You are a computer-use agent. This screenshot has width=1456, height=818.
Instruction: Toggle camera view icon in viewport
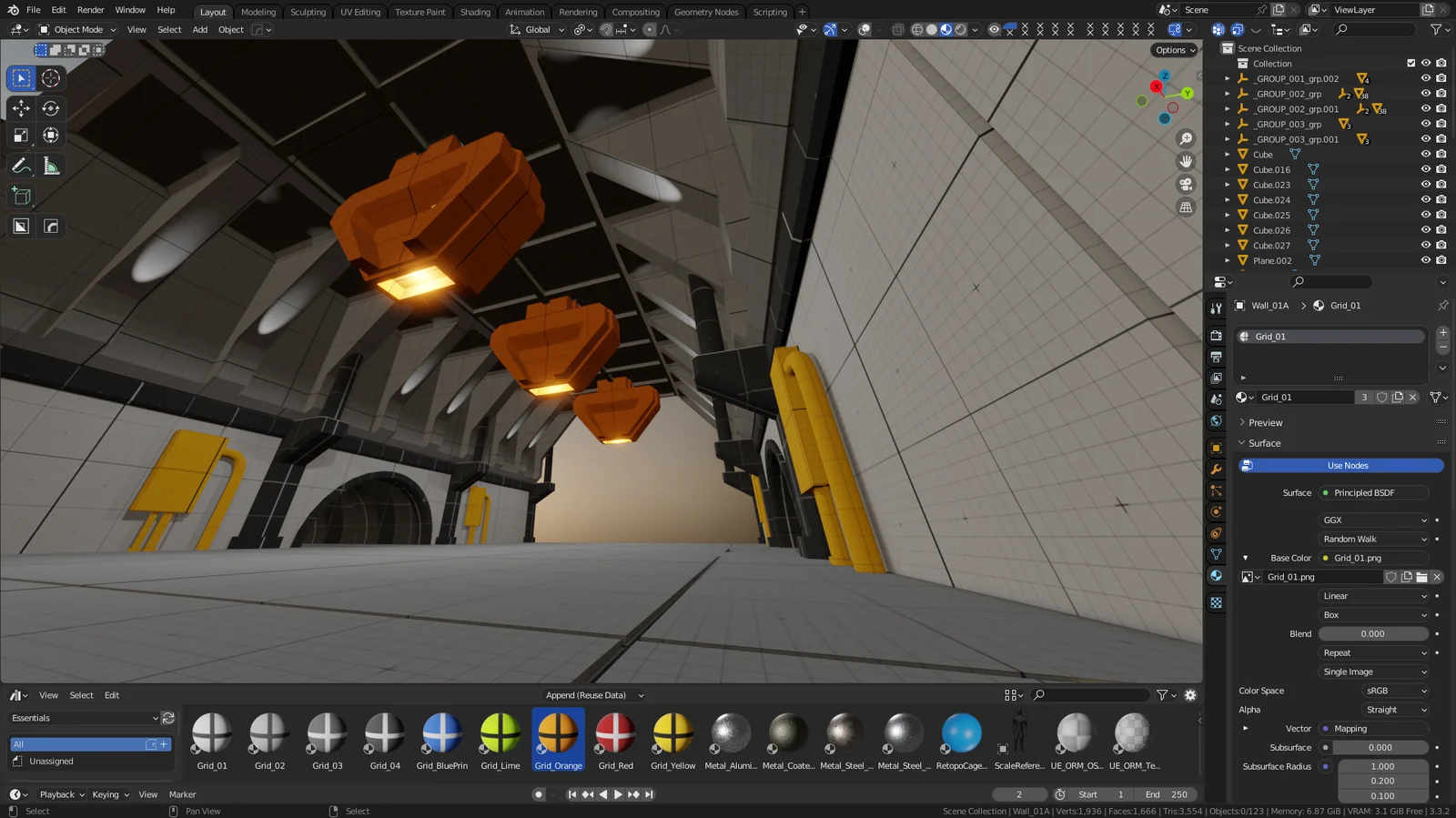tap(1186, 184)
